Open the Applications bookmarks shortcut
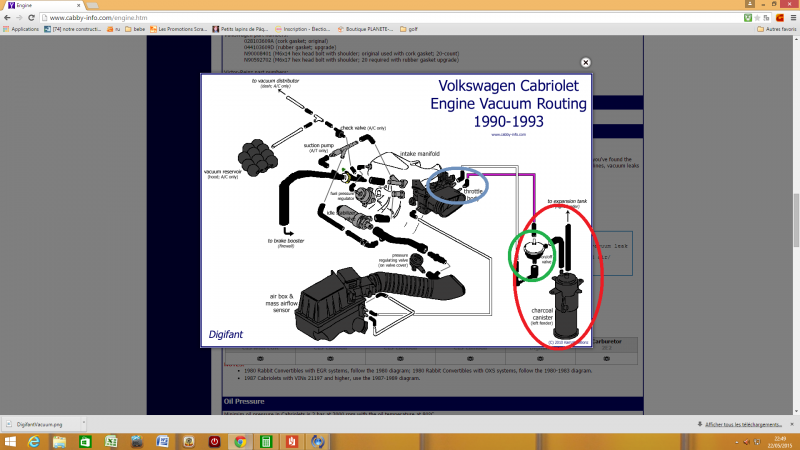The height and width of the screenshot is (450, 800). (21, 29)
